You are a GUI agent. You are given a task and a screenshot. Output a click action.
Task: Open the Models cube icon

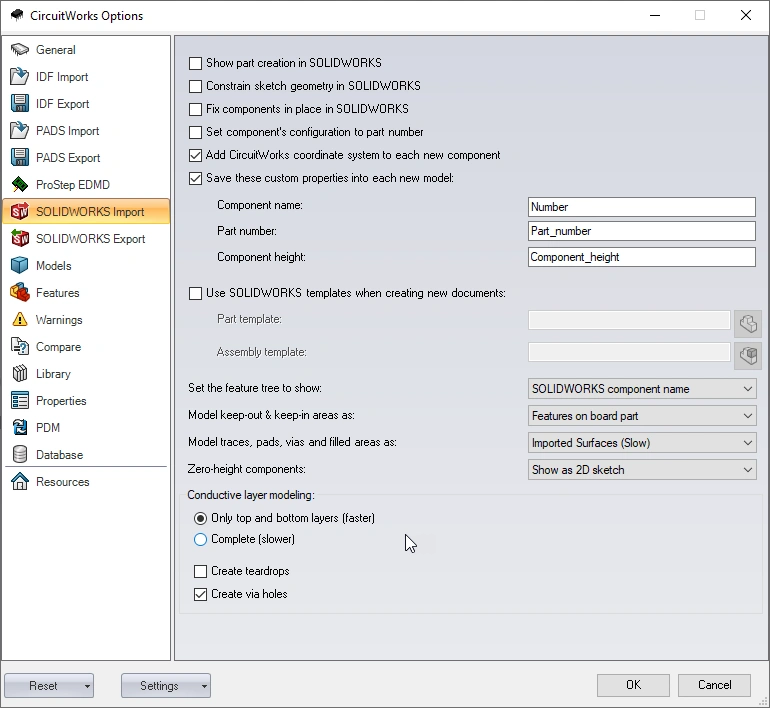(19, 266)
